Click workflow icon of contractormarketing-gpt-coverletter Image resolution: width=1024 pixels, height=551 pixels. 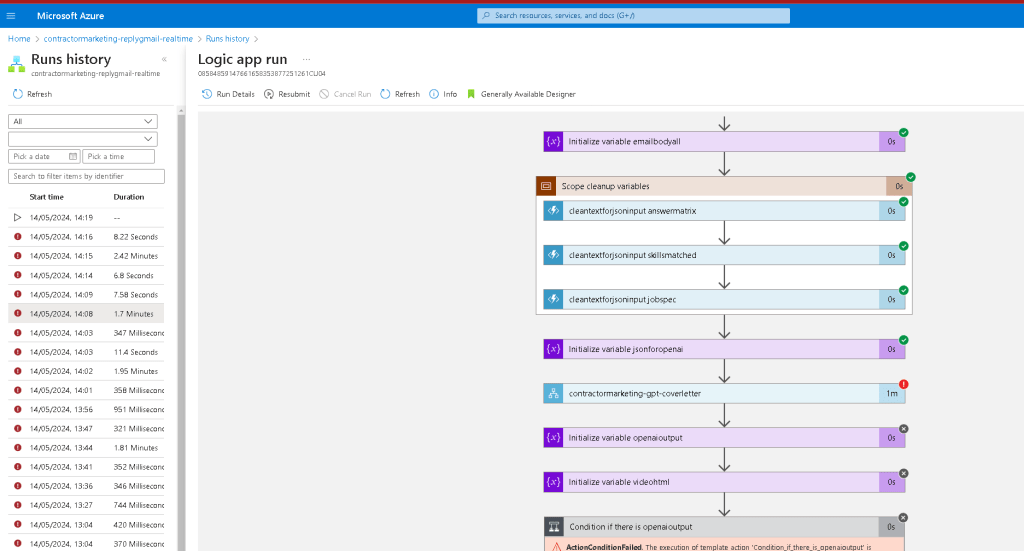(553, 394)
